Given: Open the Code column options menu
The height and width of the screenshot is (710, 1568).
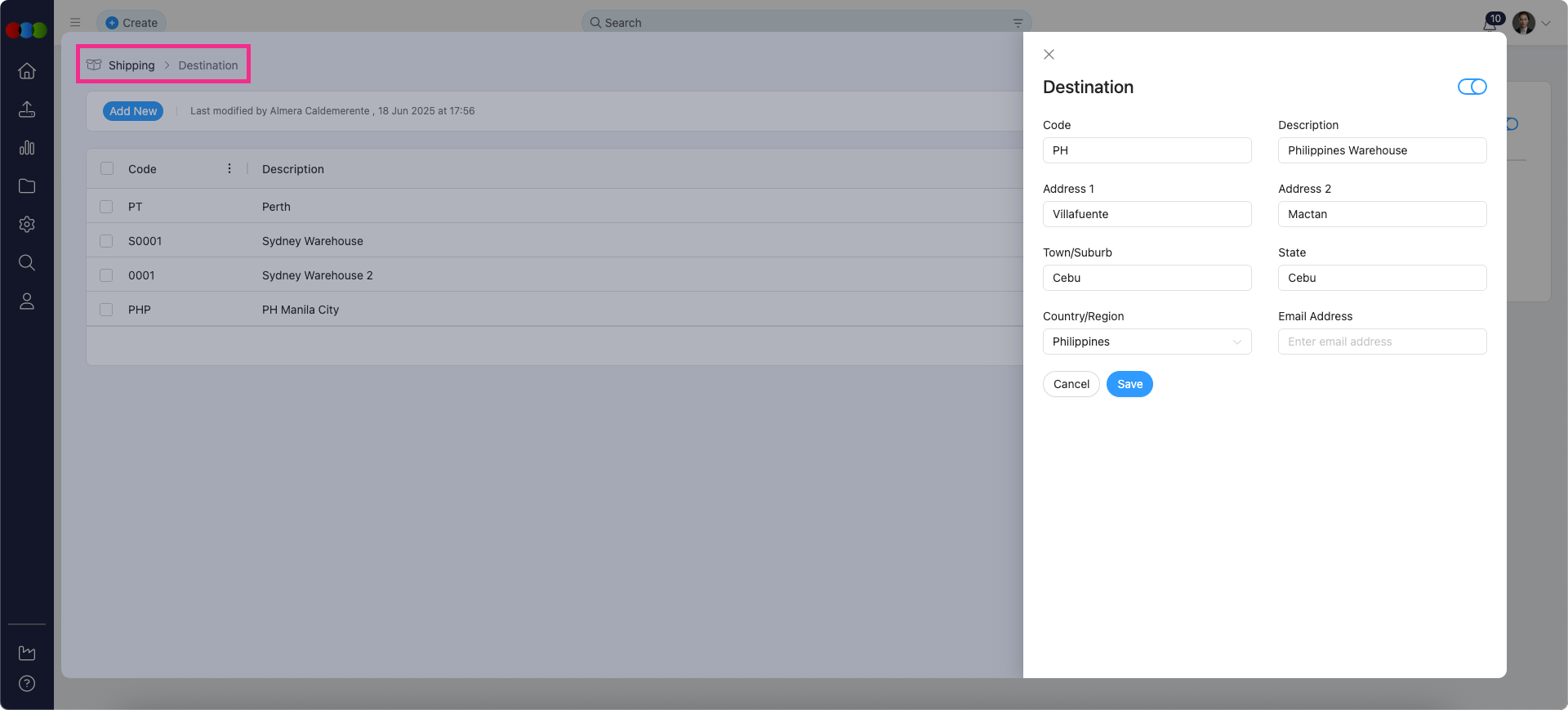Looking at the screenshot, I should pos(229,168).
